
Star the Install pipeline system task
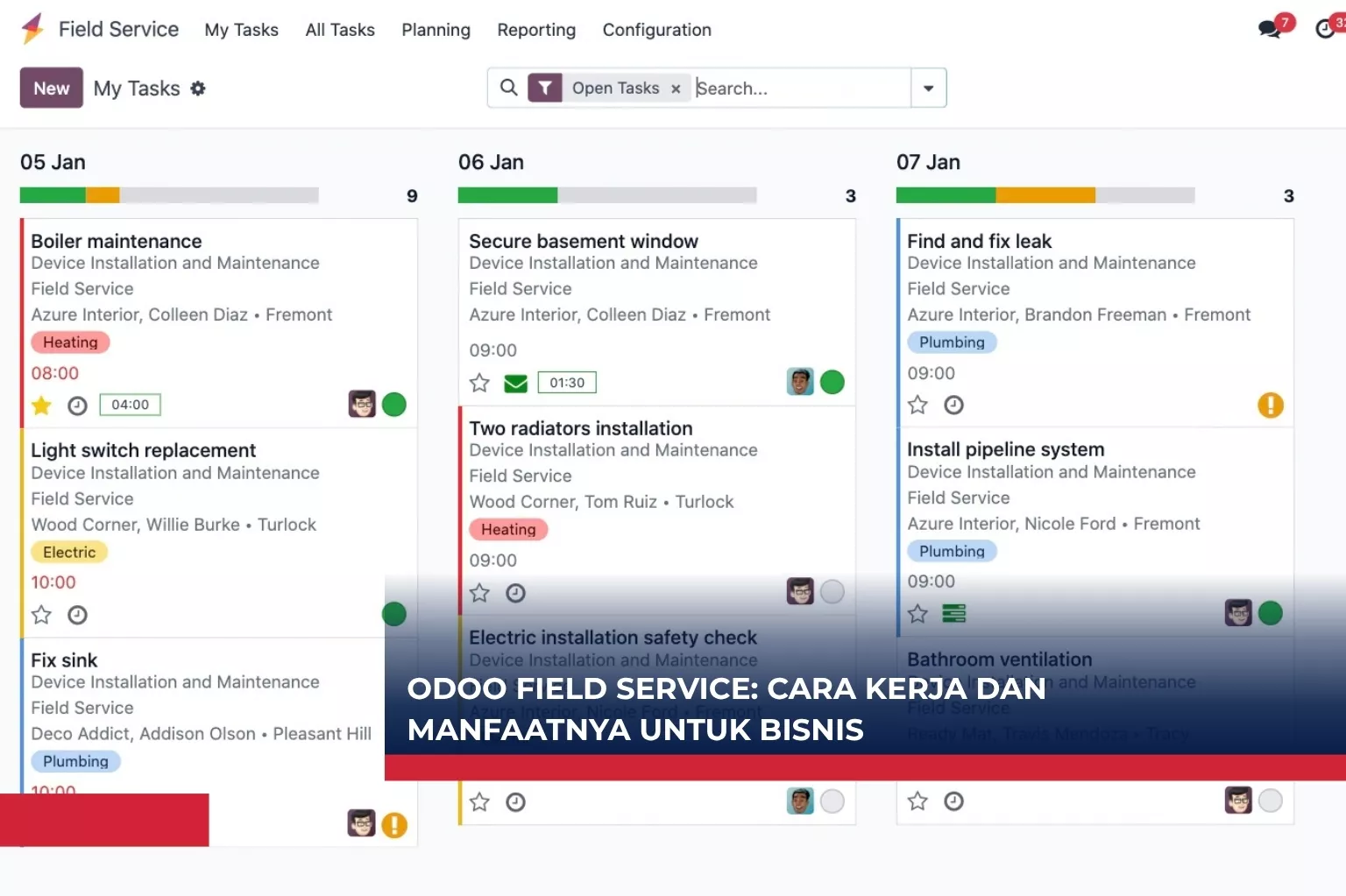(917, 614)
